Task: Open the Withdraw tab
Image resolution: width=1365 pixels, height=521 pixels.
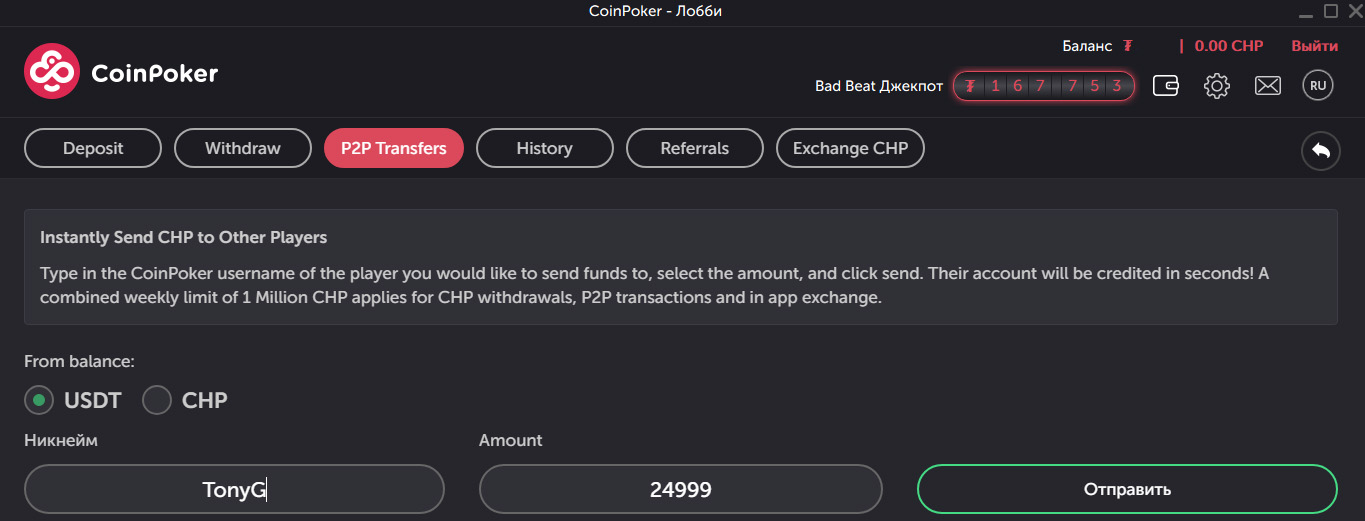Action: click(x=243, y=148)
